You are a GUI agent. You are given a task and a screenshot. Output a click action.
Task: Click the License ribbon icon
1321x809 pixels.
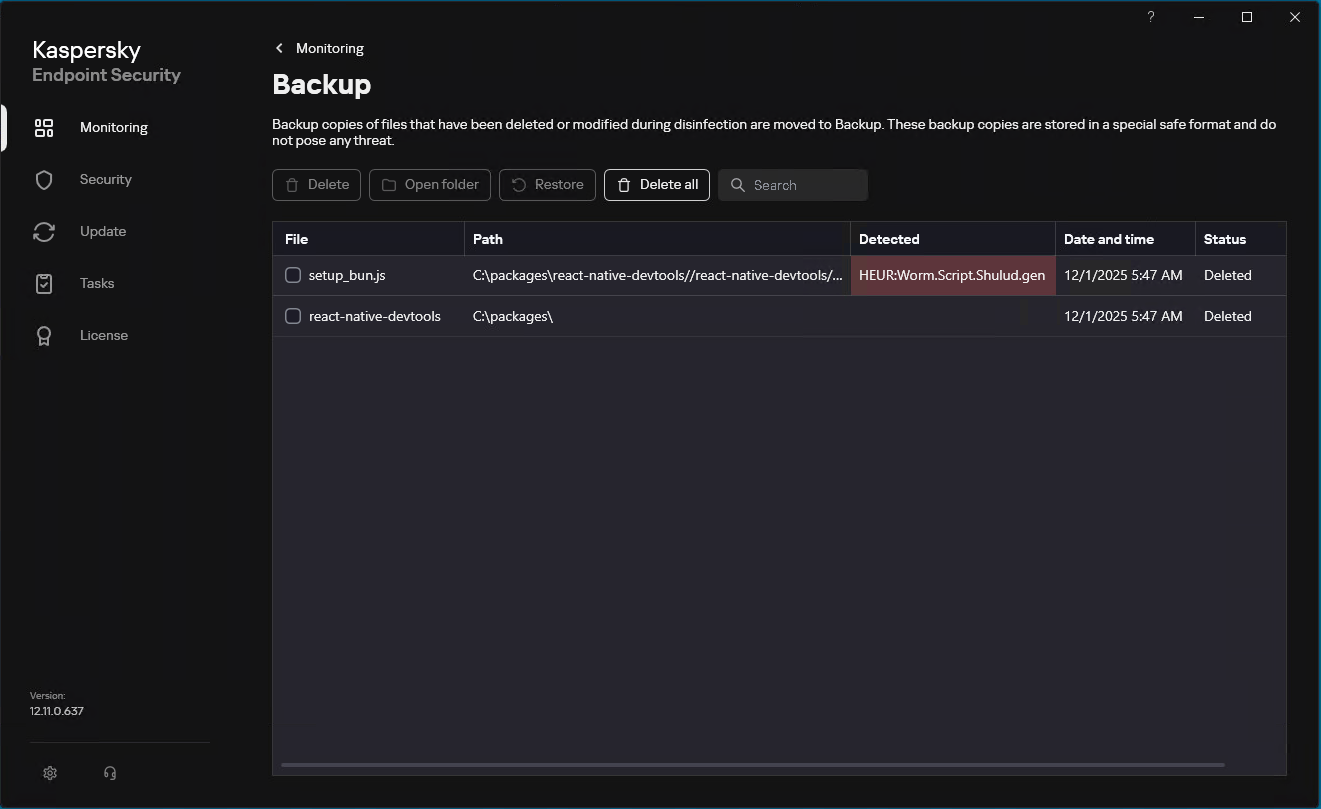44,336
